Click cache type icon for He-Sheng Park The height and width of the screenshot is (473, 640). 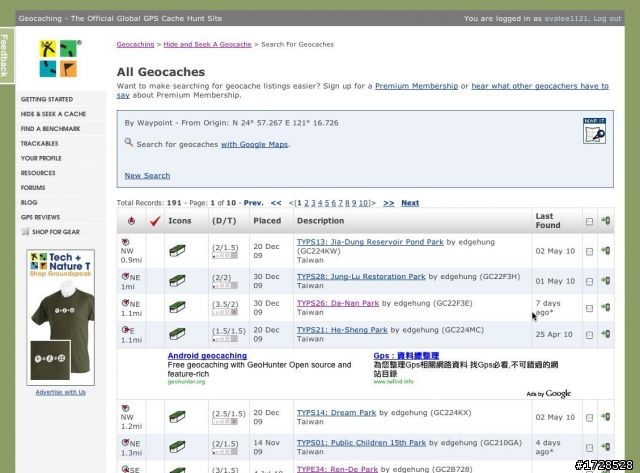click(177, 334)
